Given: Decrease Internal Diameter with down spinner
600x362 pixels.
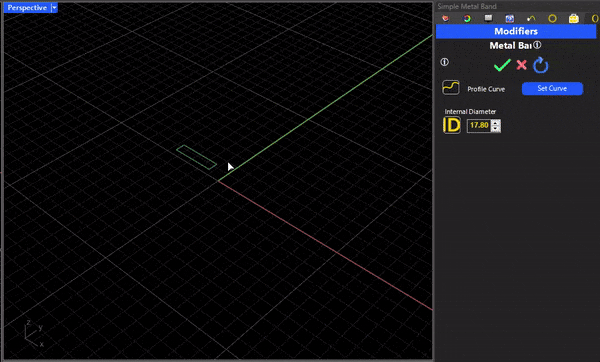Looking at the screenshot, I should (x=496, y=129).
